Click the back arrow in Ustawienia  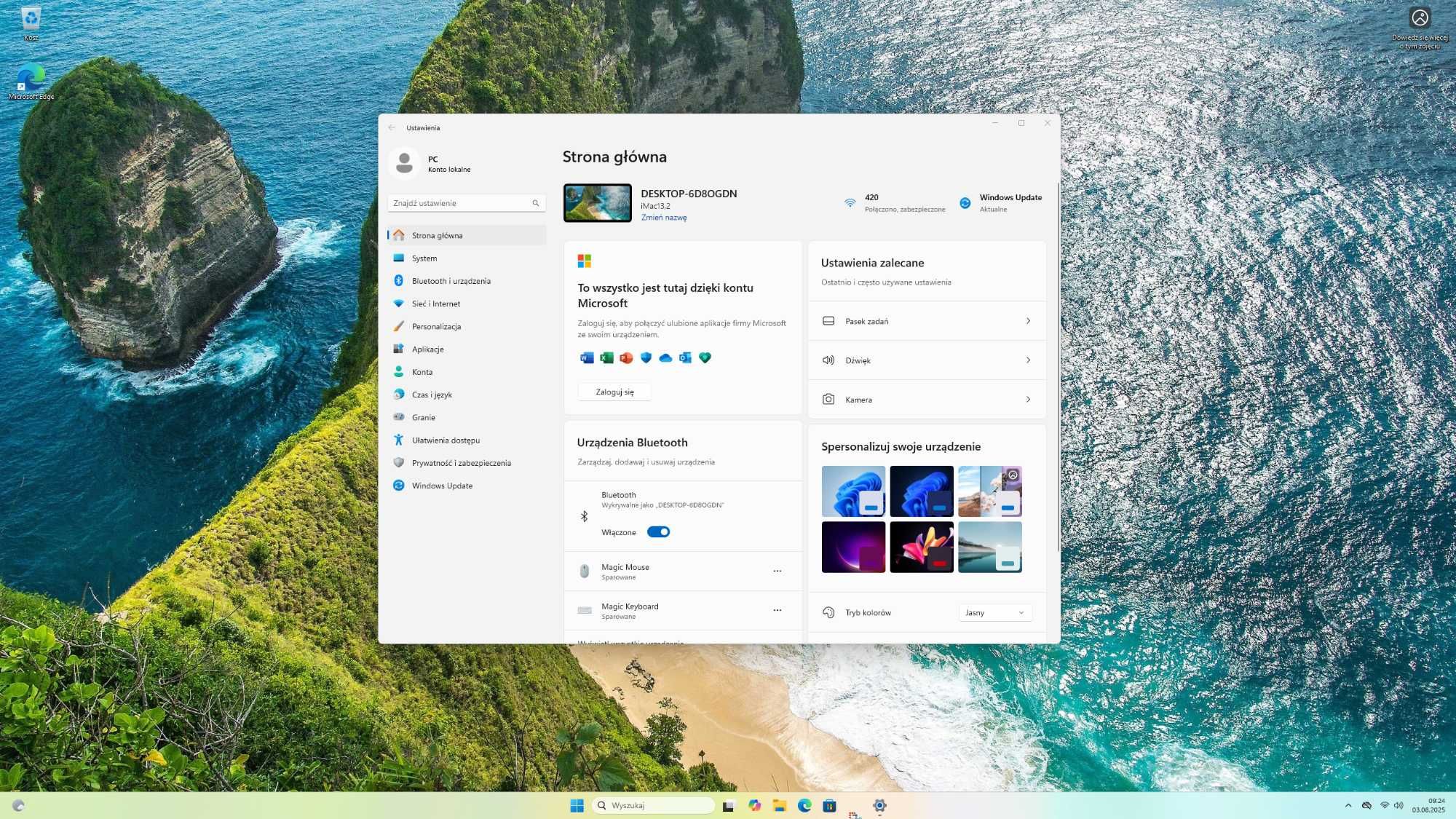coord(392,127)
